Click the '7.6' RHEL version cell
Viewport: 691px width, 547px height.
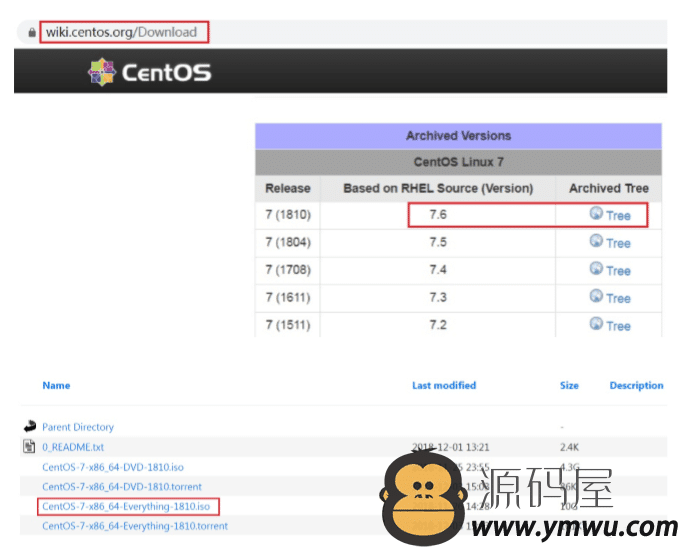tap(438, 215)
